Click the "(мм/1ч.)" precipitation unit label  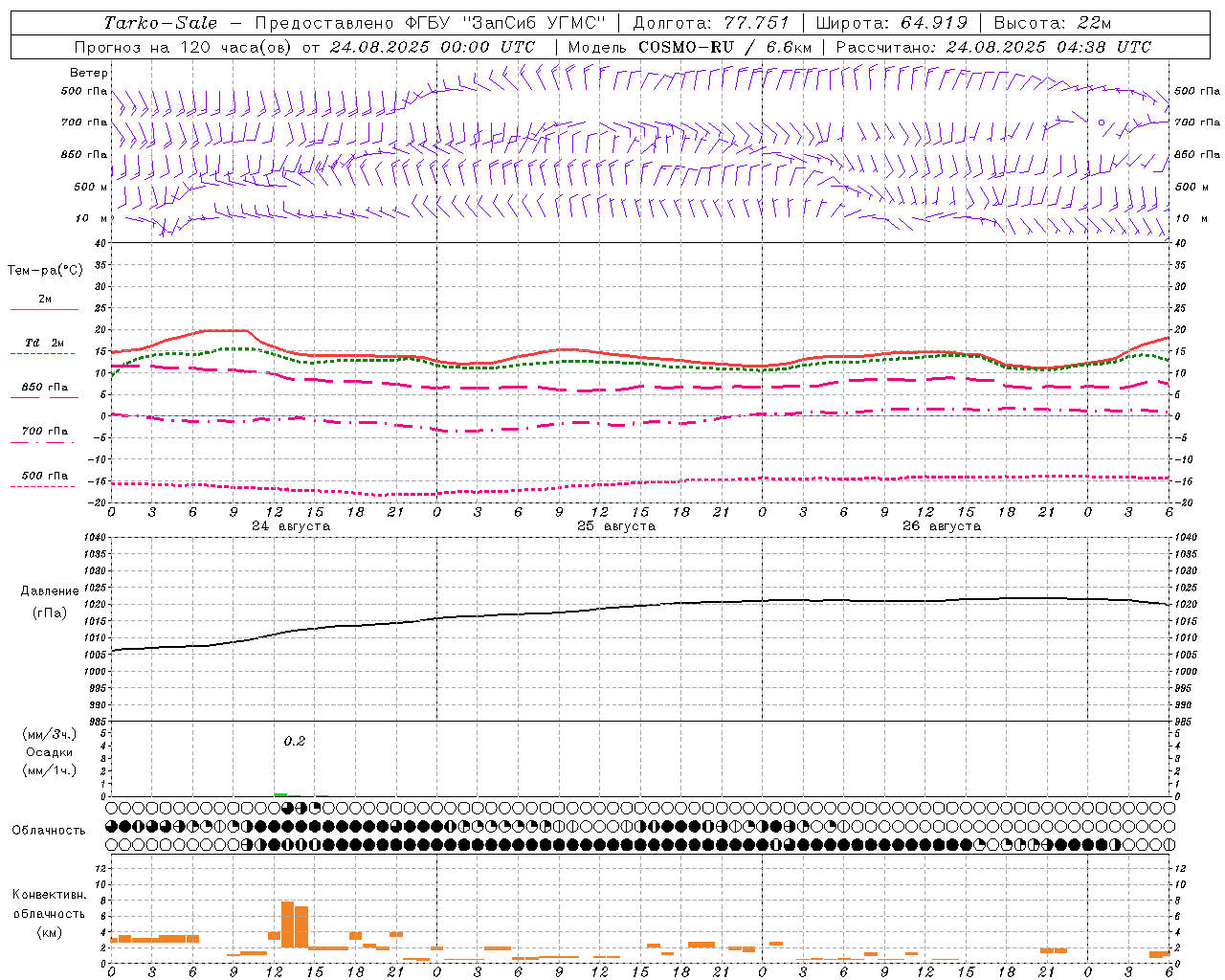pyautogui.click(x=49, y=770)
